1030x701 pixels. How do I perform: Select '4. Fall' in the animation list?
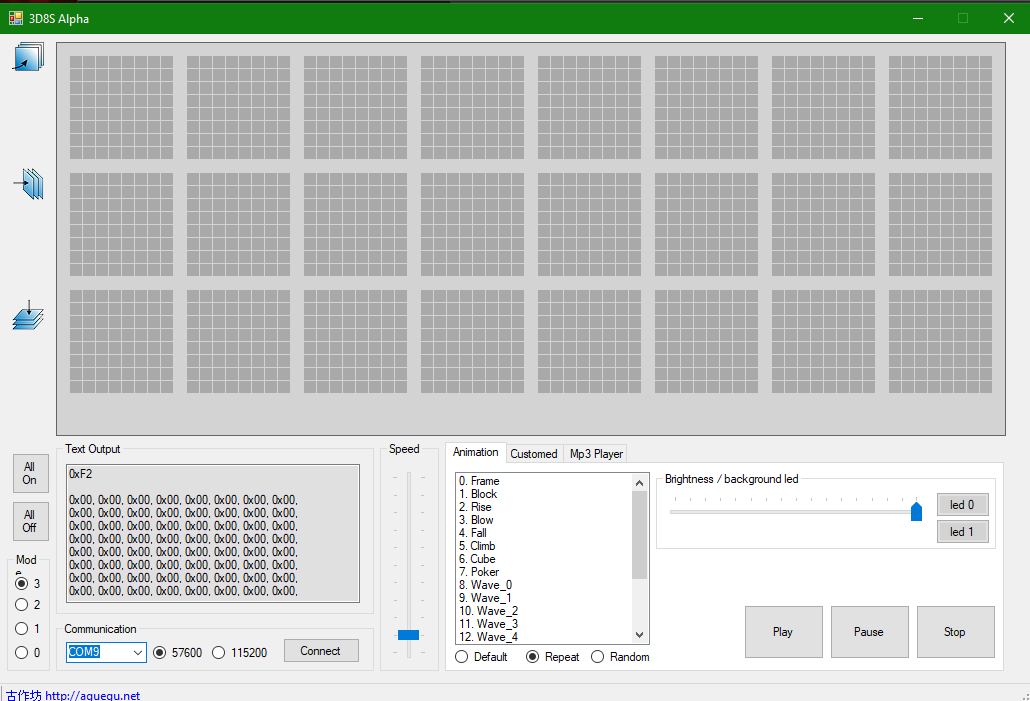coord(544,533)
